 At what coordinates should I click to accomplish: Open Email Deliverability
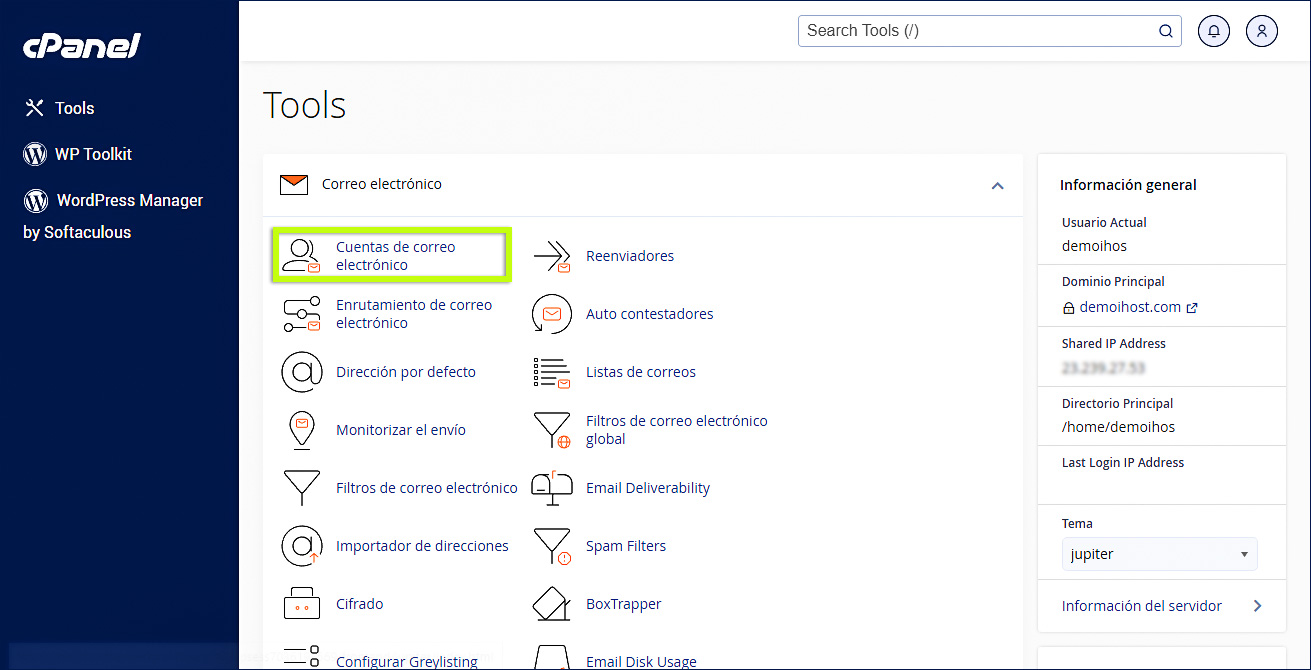point(650,487)
